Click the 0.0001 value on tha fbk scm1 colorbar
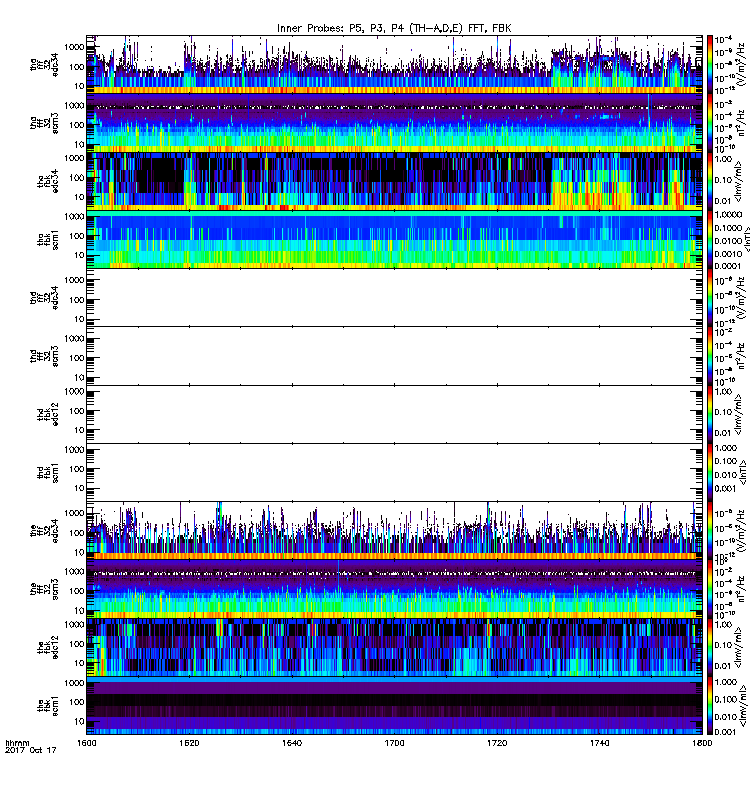This screenshot has height=800, width=750. [728, 266]
